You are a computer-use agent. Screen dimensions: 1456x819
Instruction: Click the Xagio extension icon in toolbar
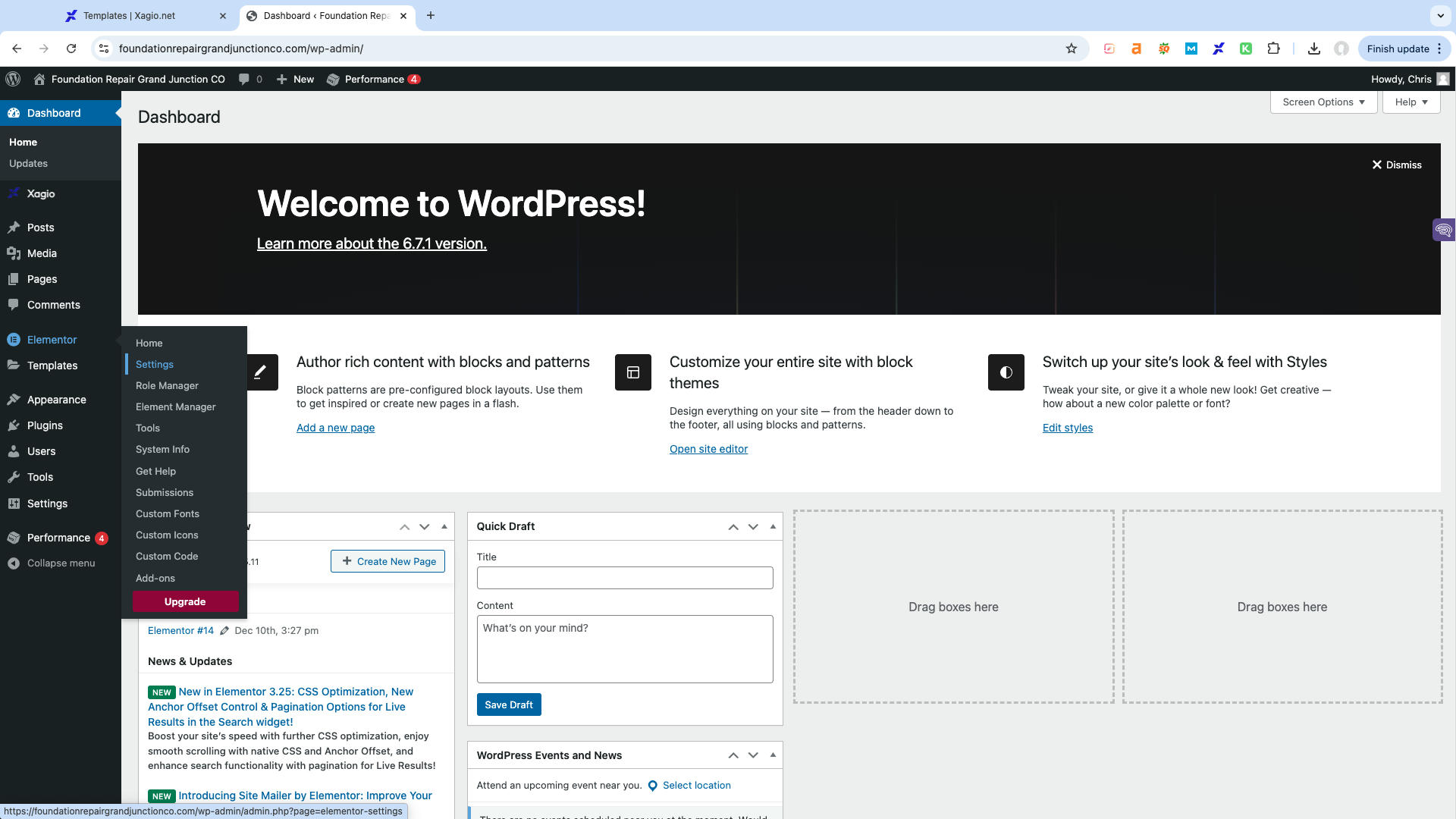(1219, 49)
